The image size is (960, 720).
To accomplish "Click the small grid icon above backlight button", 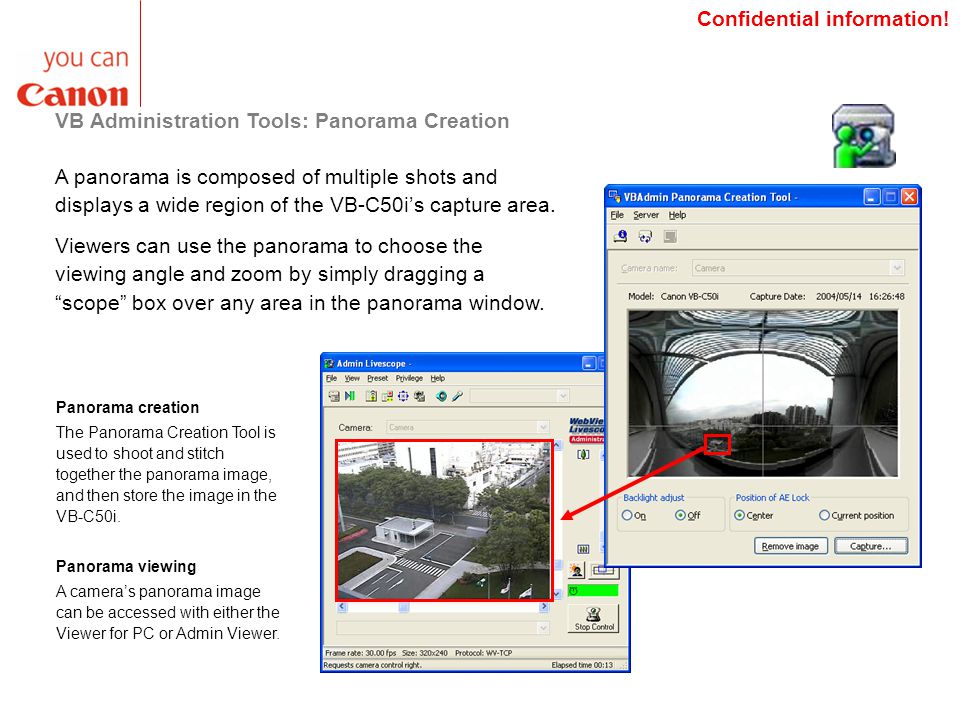I will point(583,549).
